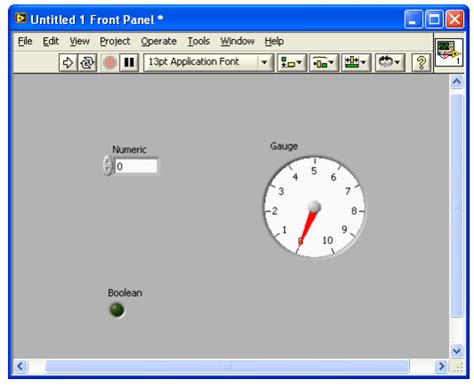Open the Edit menu
The image size is (474, 387).
[x=51, y=41]
